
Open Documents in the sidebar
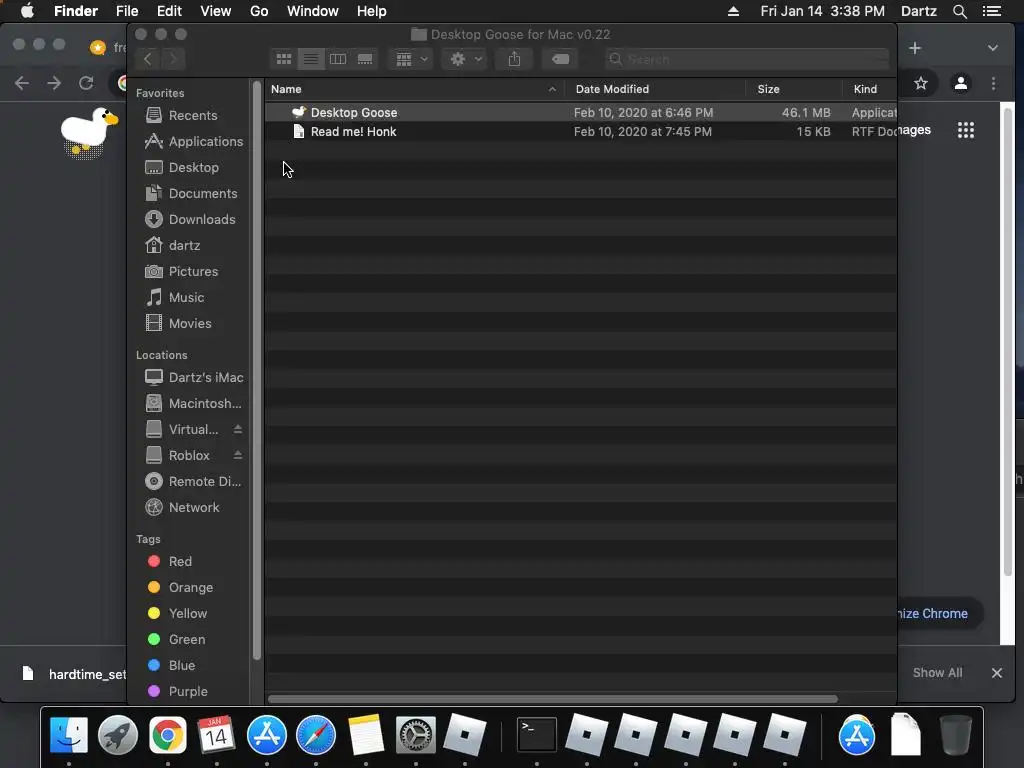pos(191,194)
